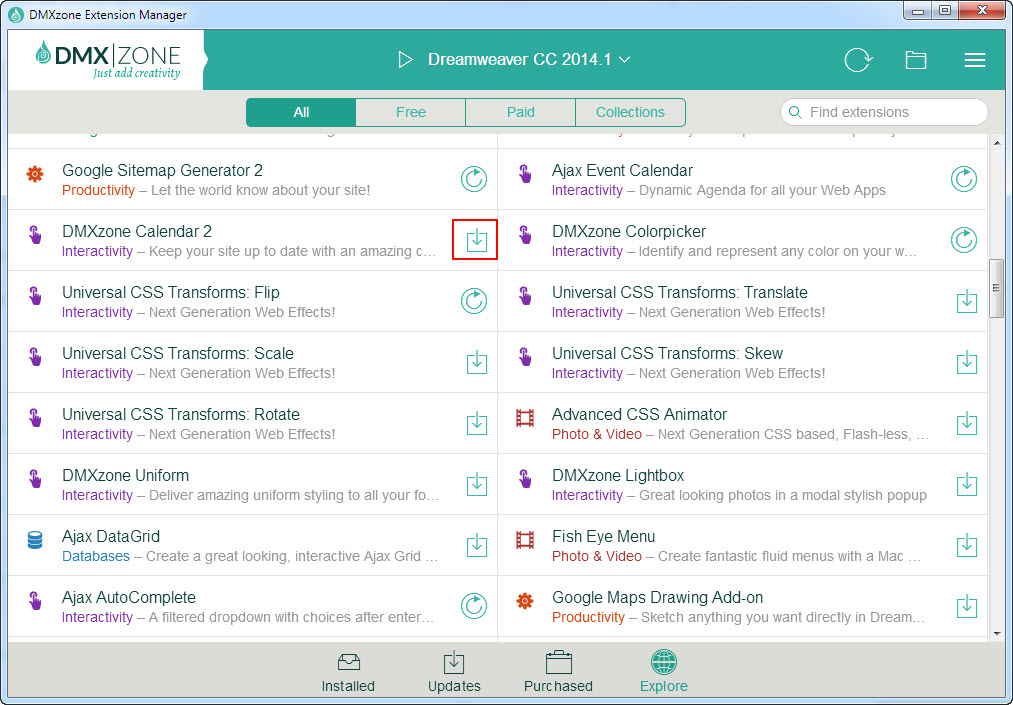Click the refresh icon in the header

pyautogui.click(x=858, y=59)
